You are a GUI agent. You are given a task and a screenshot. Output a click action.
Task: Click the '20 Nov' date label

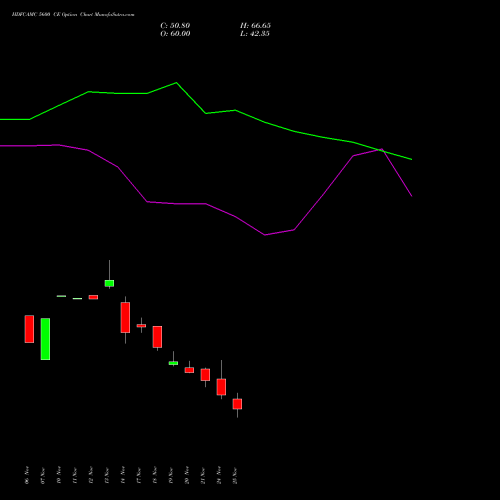[187, 475]
